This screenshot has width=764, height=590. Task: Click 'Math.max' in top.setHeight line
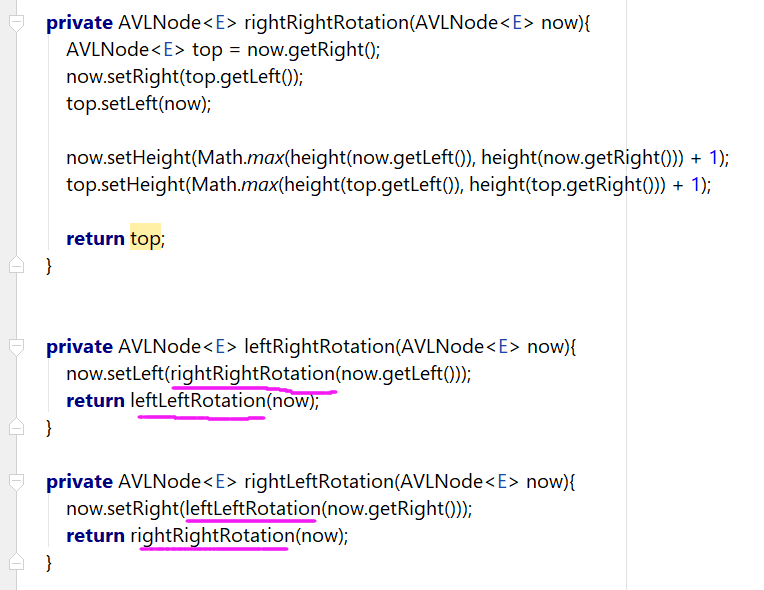coord(235,185)
